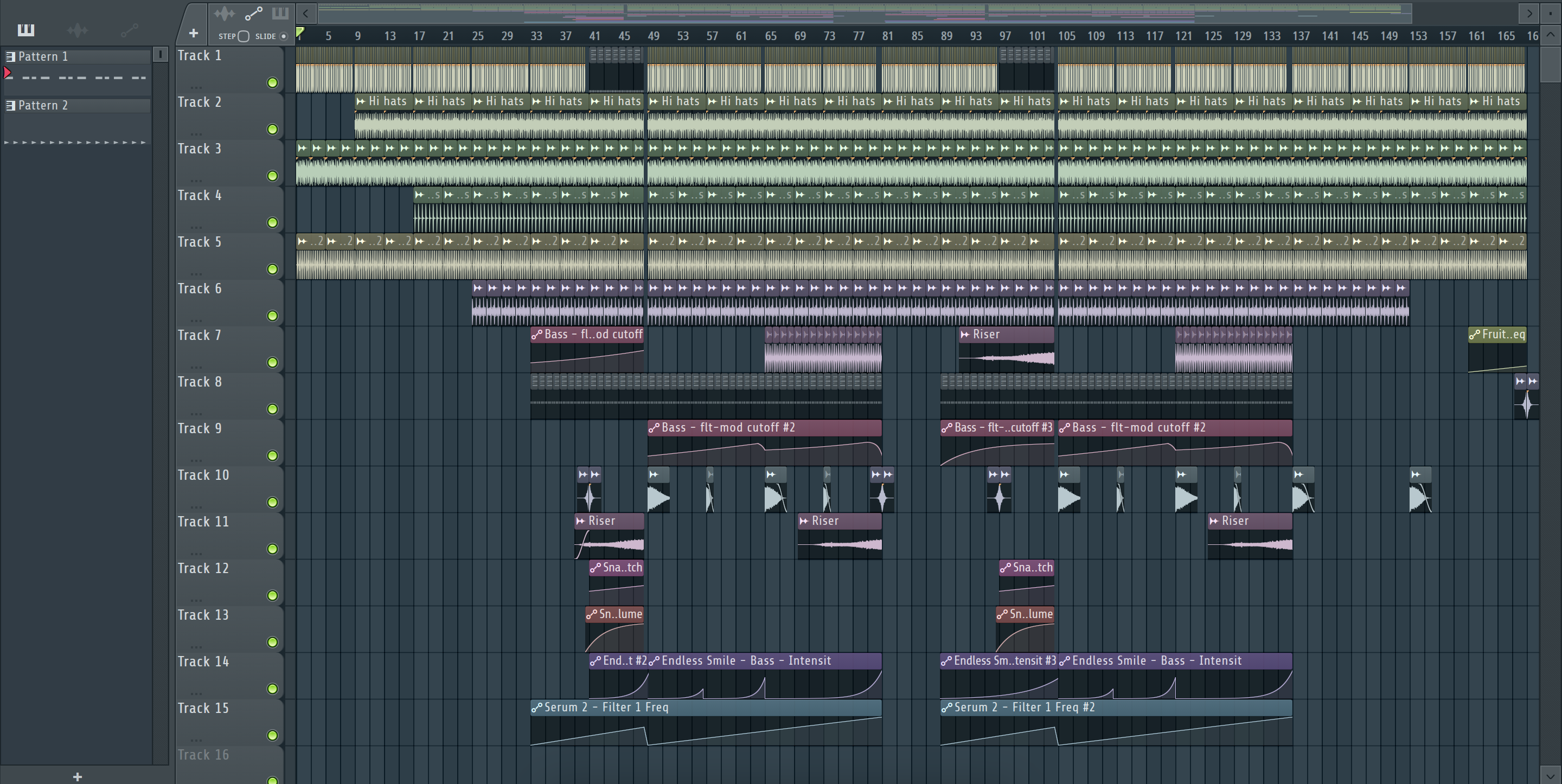Mute Track 6 with its green LED
The width and height of the screenshot is (1562, 784).
[273, 316]
